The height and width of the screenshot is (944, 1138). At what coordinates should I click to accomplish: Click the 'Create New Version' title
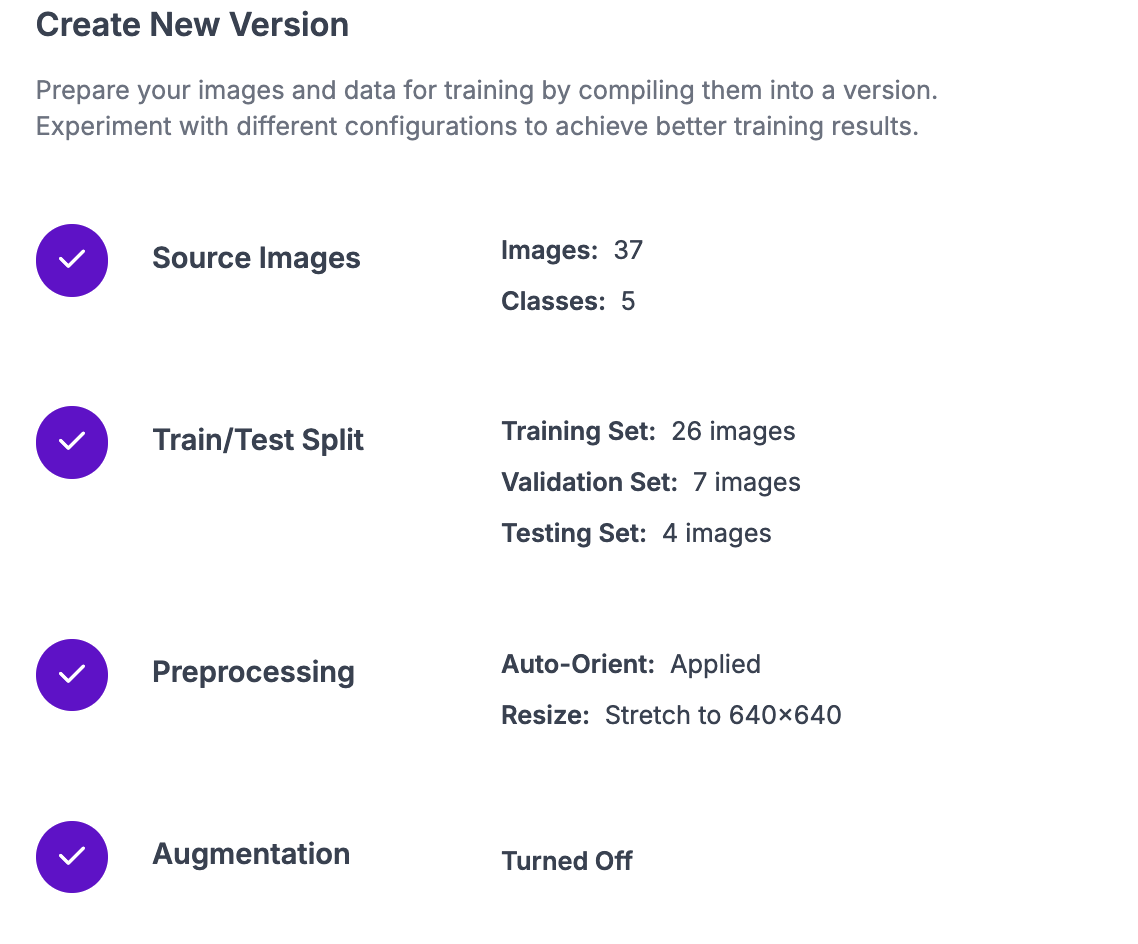coord(192,25)
